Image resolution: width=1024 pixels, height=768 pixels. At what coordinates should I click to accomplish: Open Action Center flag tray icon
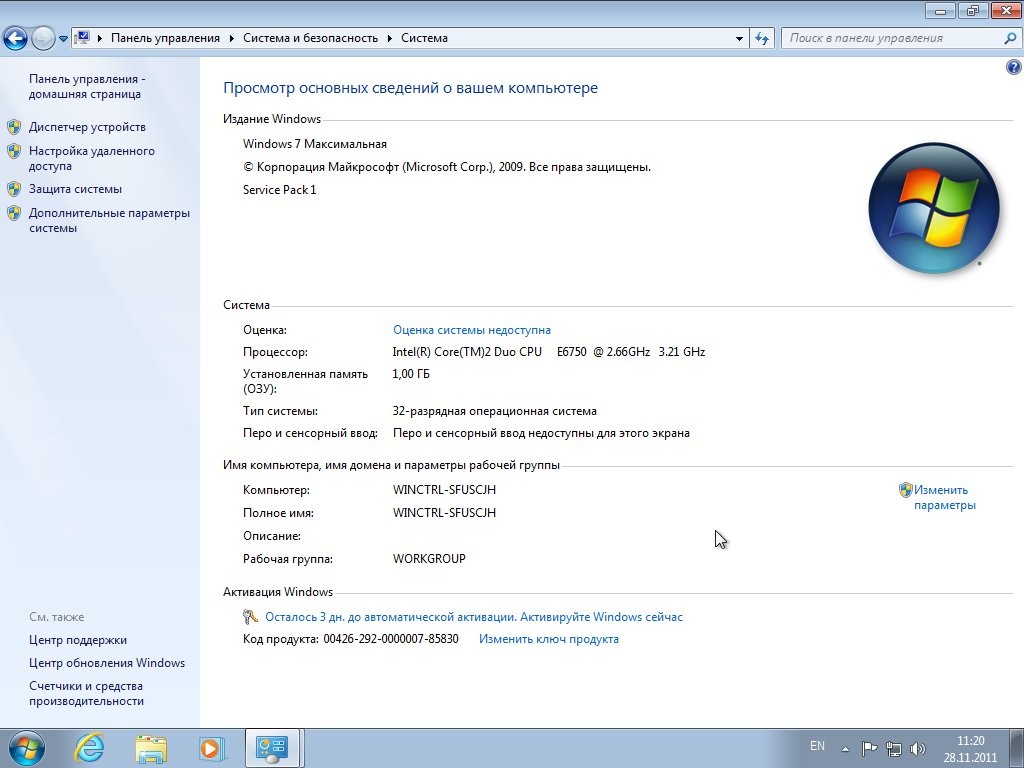tap(869, 748)
